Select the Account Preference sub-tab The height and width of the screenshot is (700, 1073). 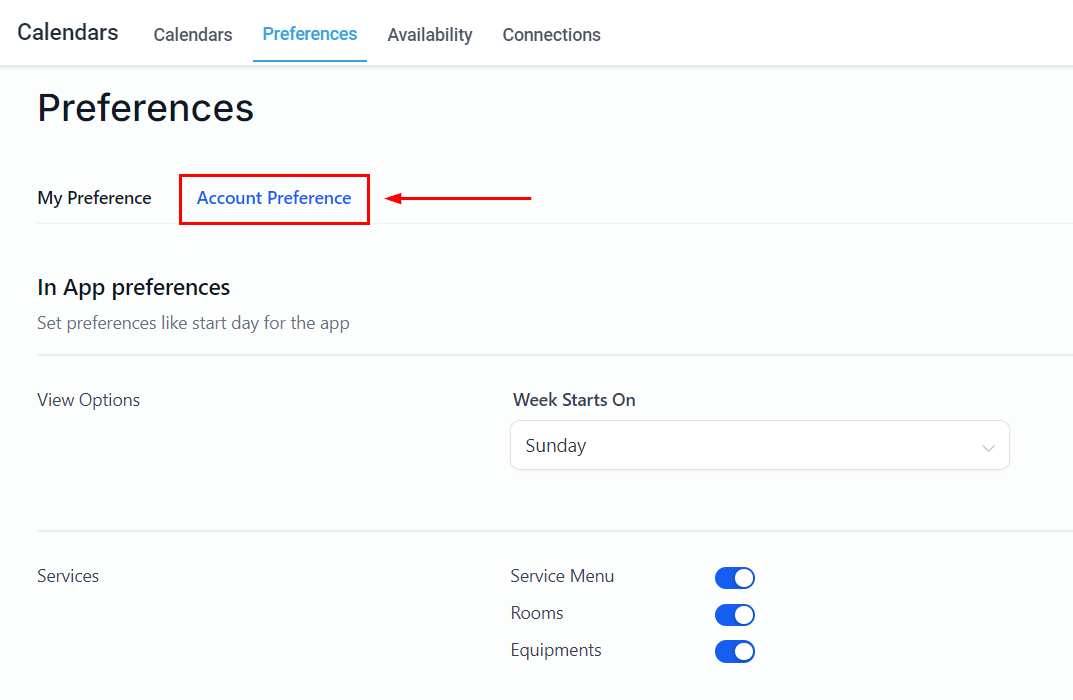click(x=274, y=198)
